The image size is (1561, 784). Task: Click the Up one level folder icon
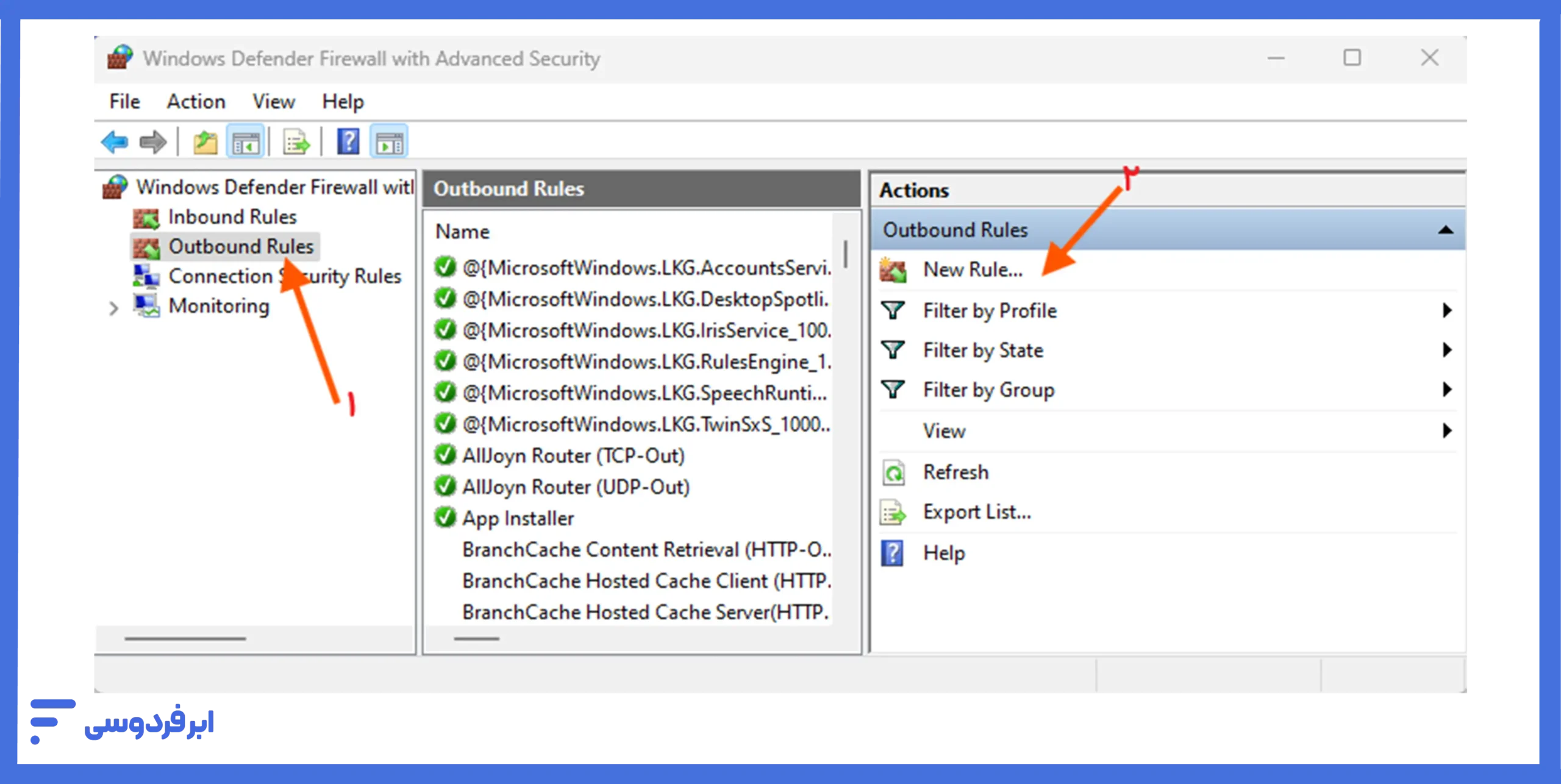tap(205, 143)
